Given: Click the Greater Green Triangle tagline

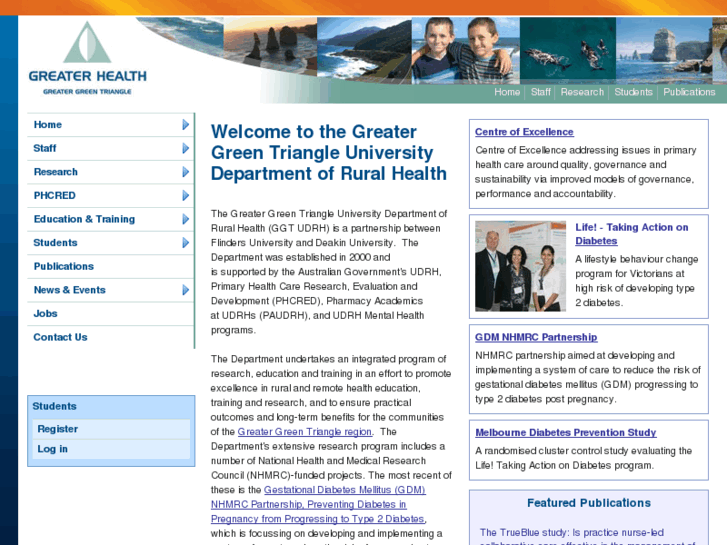Looking at the screenshot, I should [x=87, y=92].
